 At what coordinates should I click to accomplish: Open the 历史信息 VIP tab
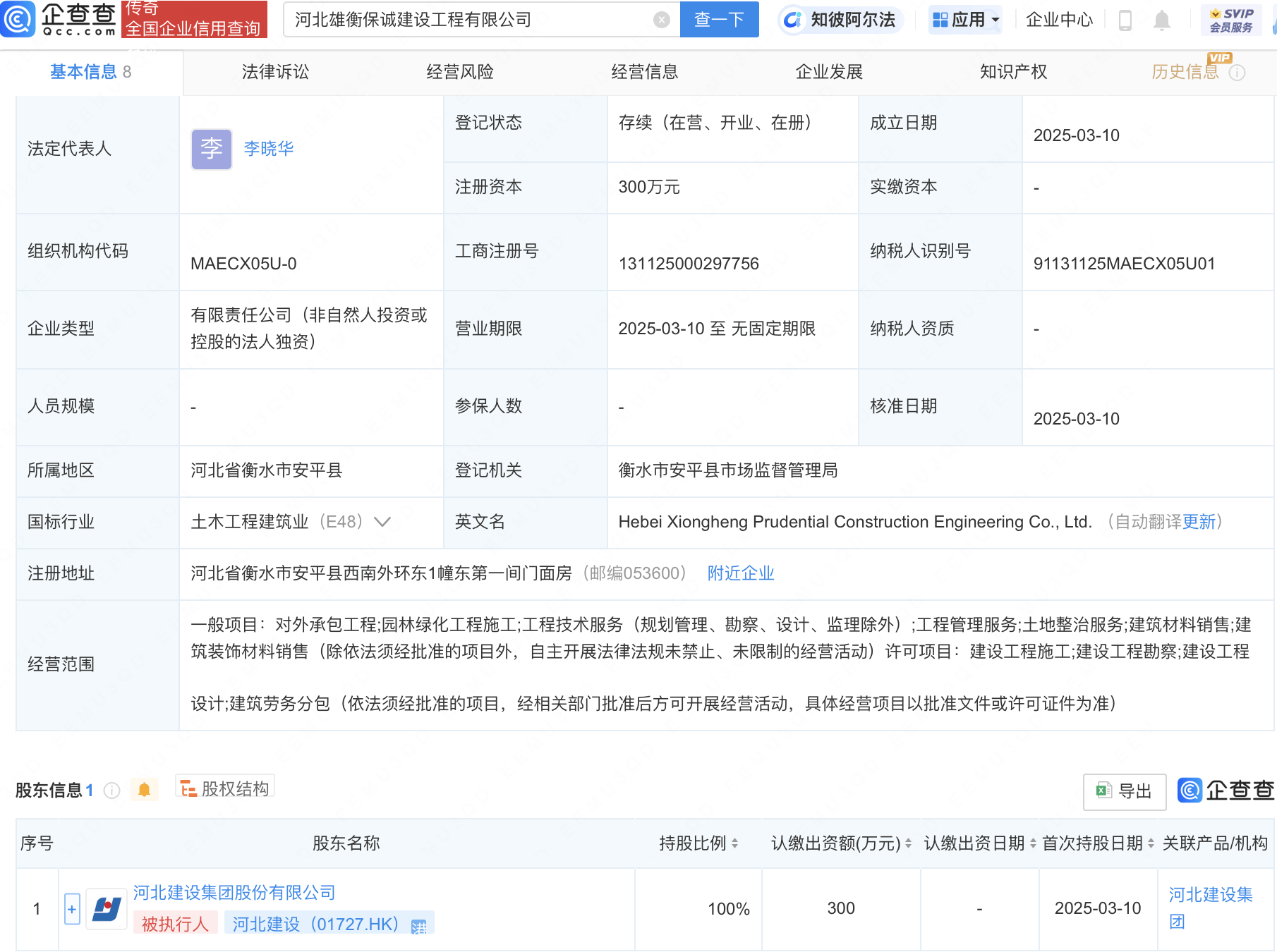(1185, 72)
